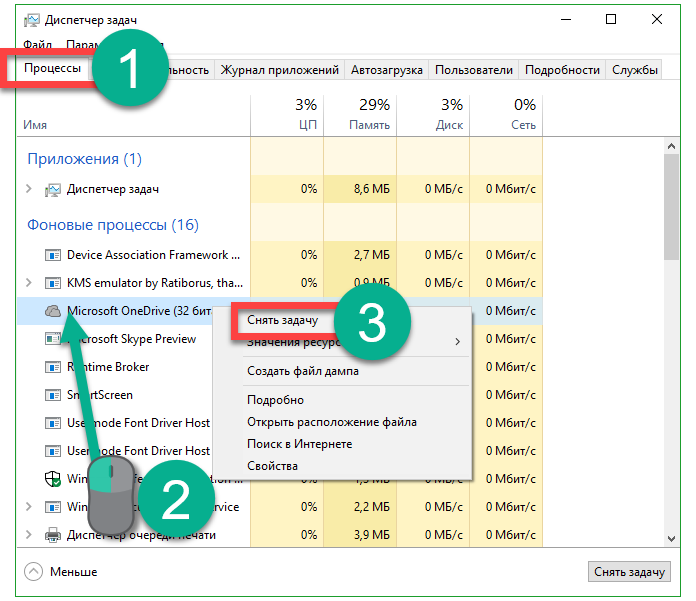Screen dimensions: 696x601
Task: Click the Device Association Framework process icon
Action: [53, 255]
